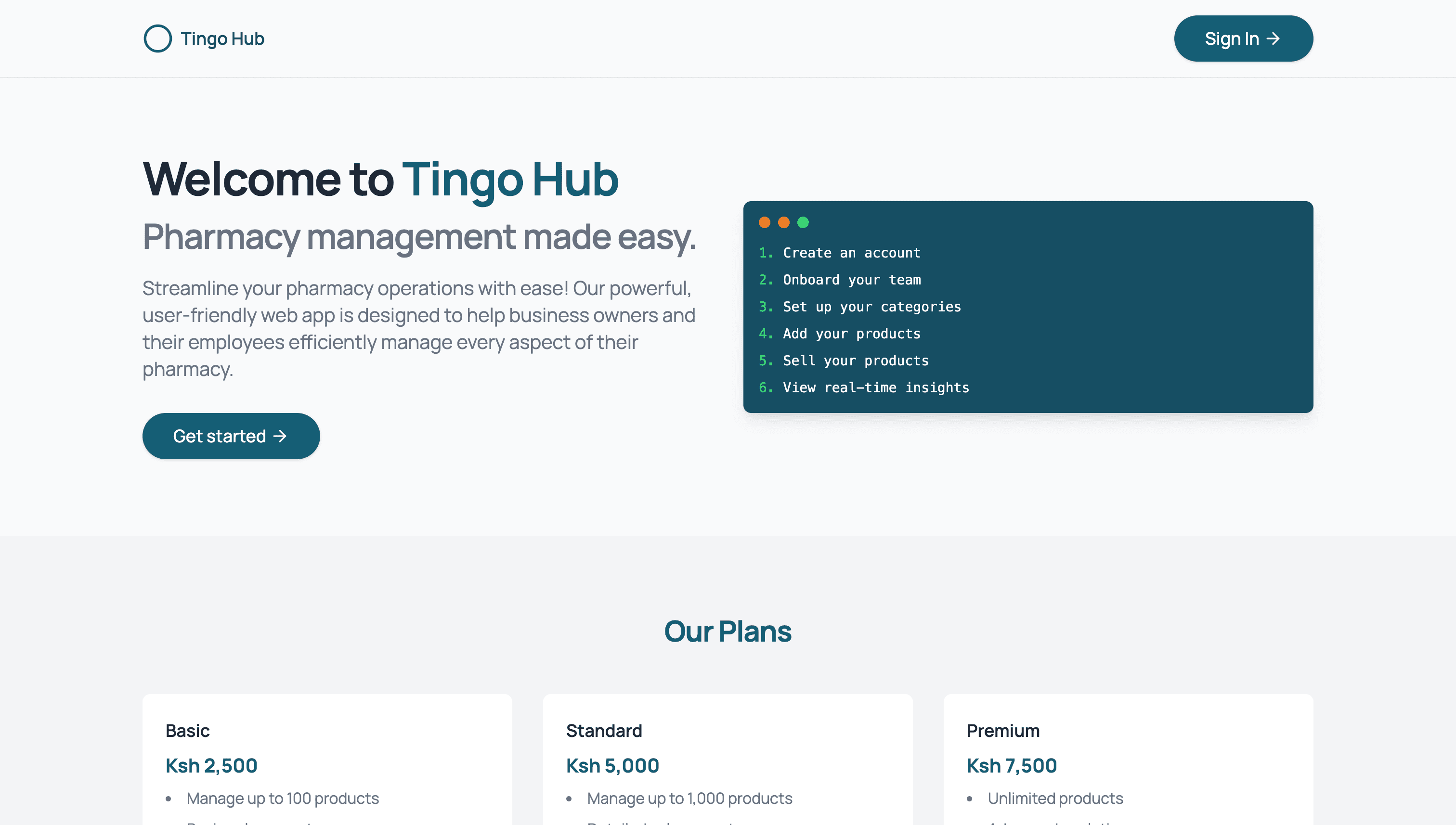Click the arrow icon in Get started
The height and width of the screenshot is (825, 1456).
[280, 436]
